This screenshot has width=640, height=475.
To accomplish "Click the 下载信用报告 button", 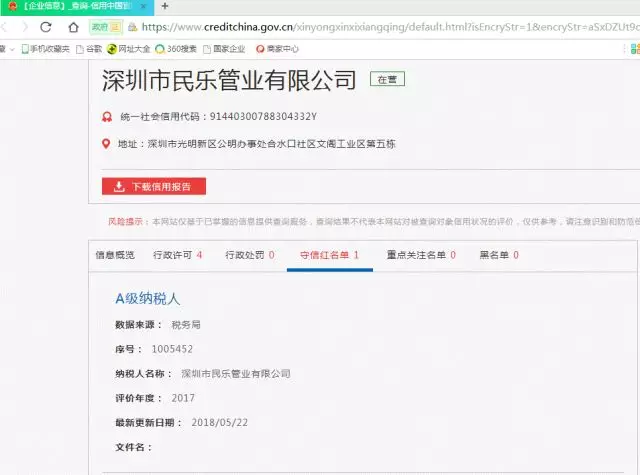I will 154,186.
